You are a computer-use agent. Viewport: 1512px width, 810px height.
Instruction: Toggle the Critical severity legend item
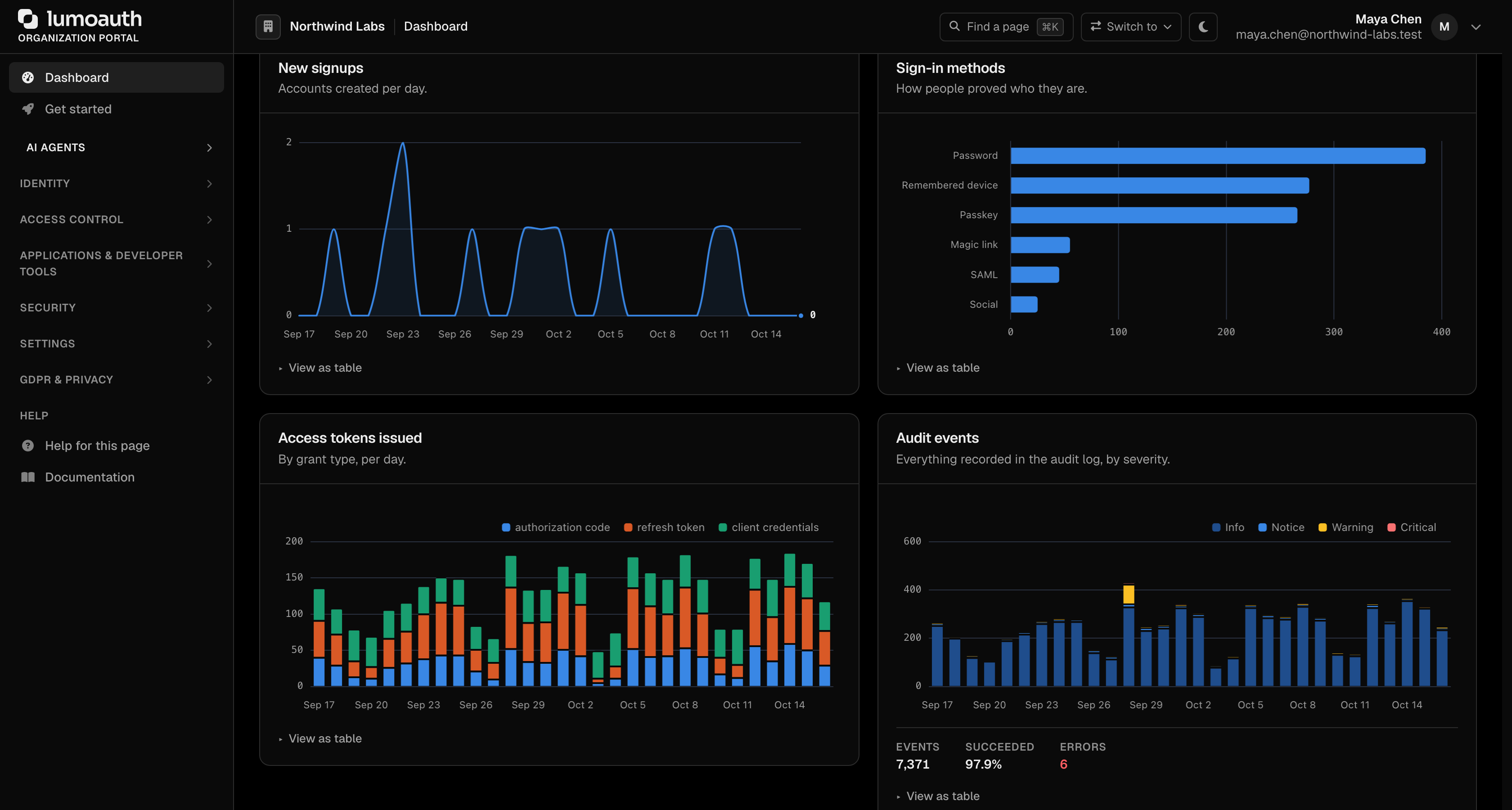(1412, 527)
